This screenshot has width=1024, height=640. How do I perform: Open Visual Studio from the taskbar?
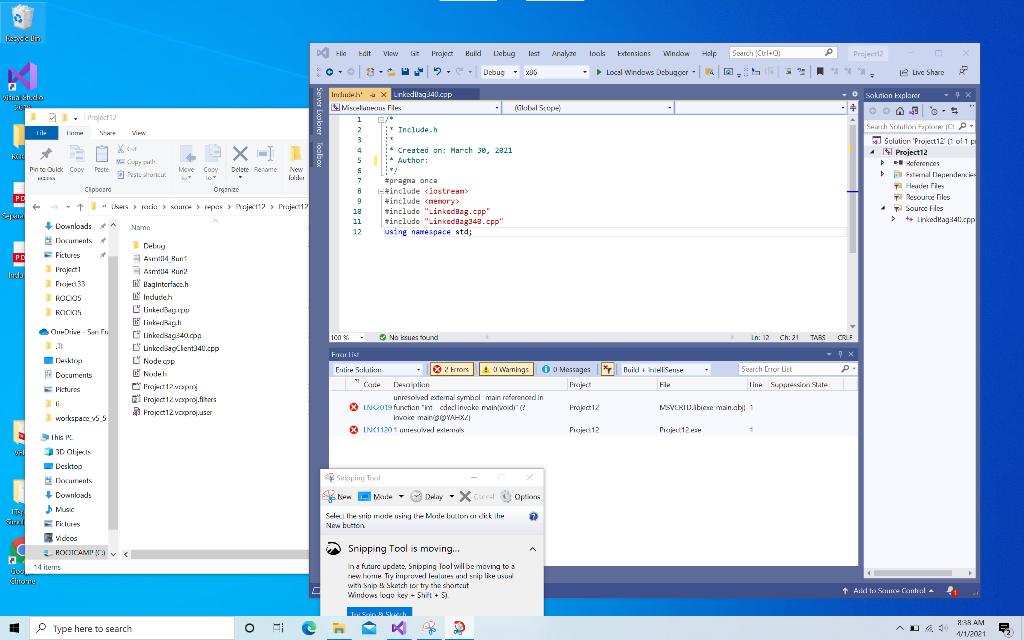tap(399, 627)
